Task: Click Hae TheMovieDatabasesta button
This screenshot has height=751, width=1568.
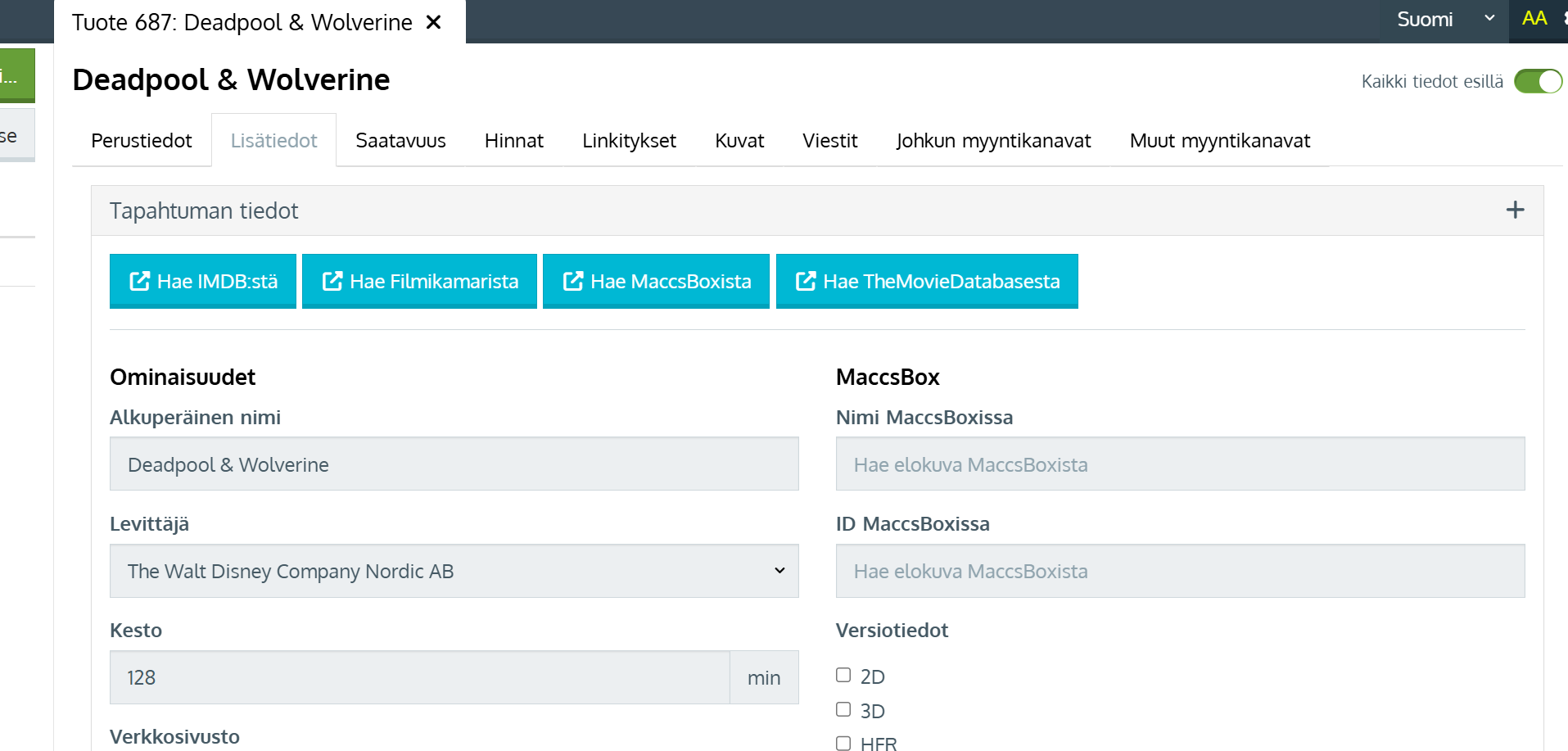Action: (927, 281)
